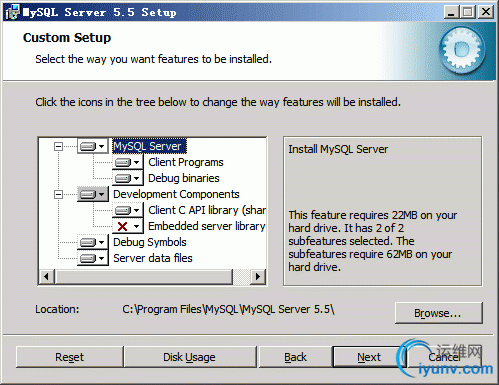The image size is (499, 385).
Task: Select Debug binaries tree item
Action: pyautogui.click(x=184, y=178)
